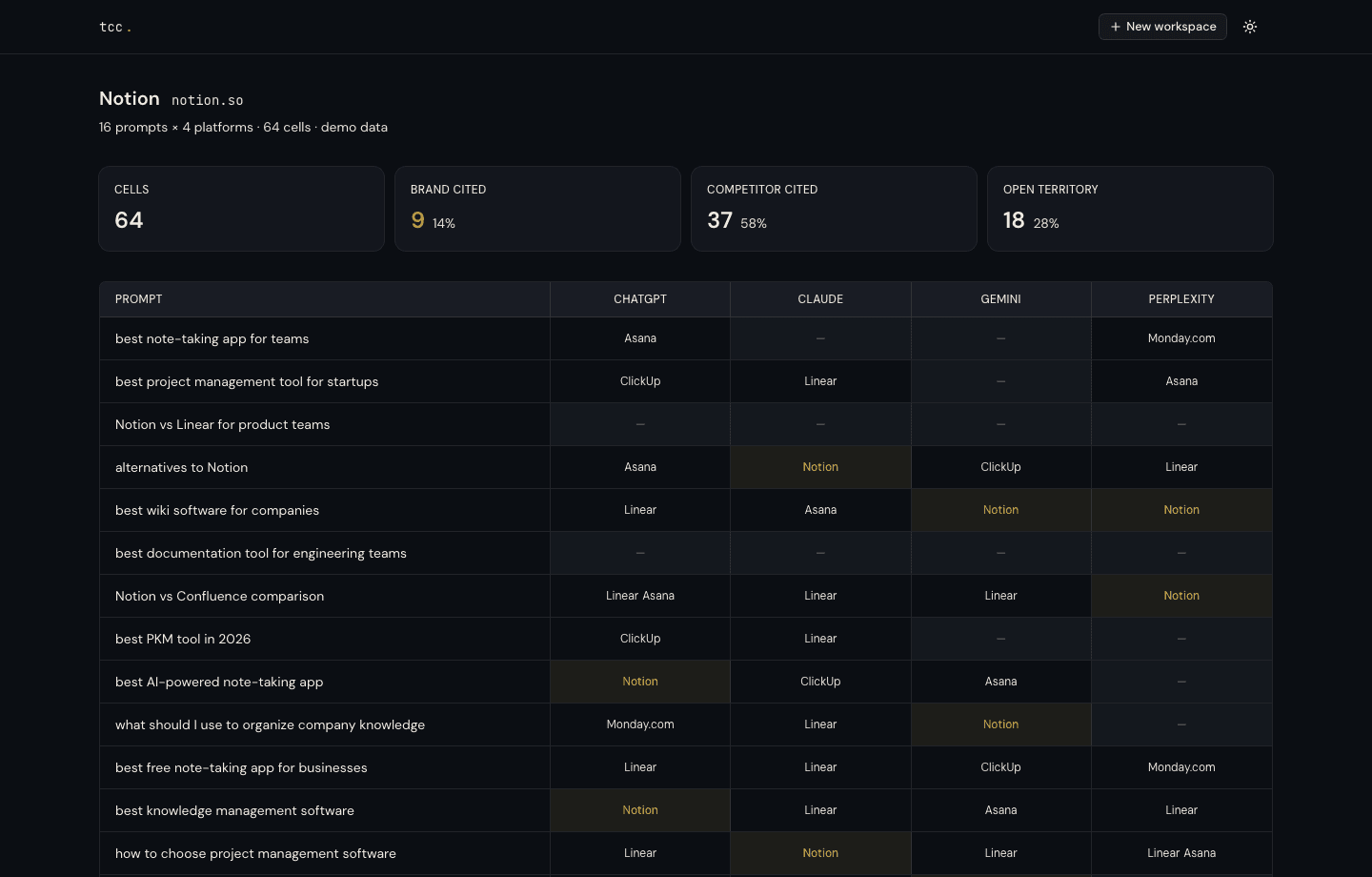The image size is (1372, 877).
Task: Open Claude Asana cell in best wiki software row
Action: 820,510
